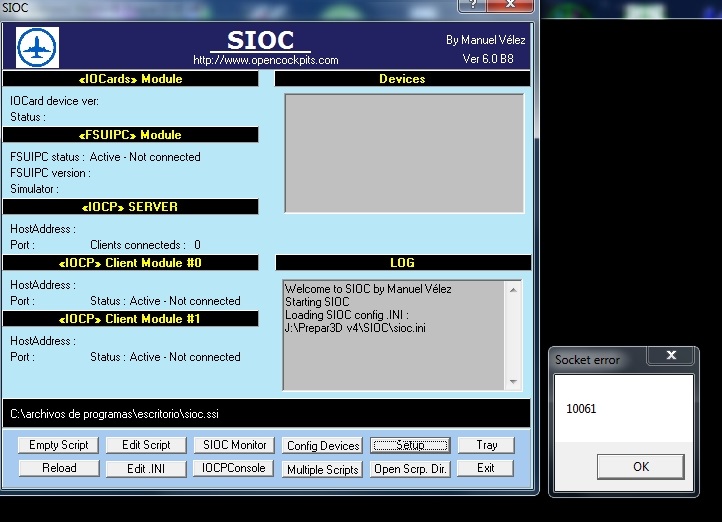Viewport: 722px width, 522px height.
Task: Click the empty Devices list box
Action: [x=404, y=154]
